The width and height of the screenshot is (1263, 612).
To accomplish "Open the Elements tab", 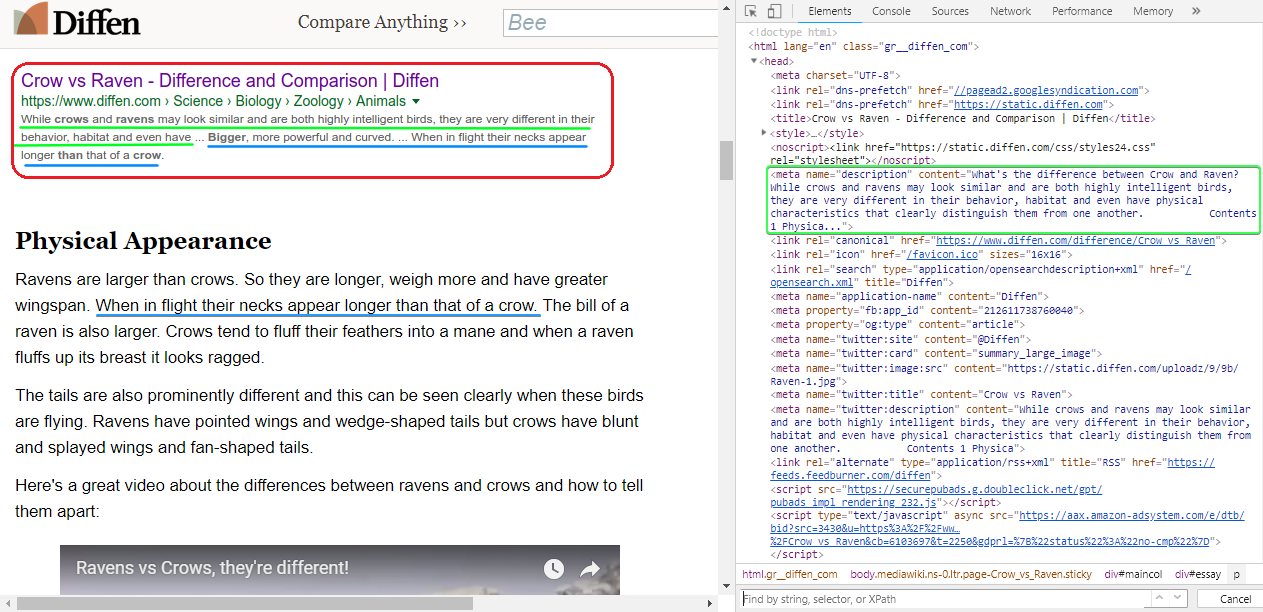I will coord(829,11).
